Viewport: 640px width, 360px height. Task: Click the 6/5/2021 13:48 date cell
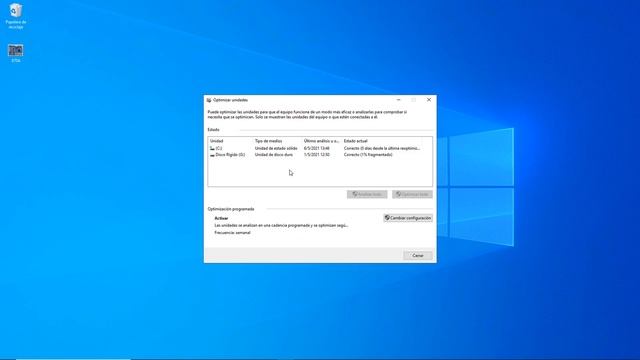(316, 148)
